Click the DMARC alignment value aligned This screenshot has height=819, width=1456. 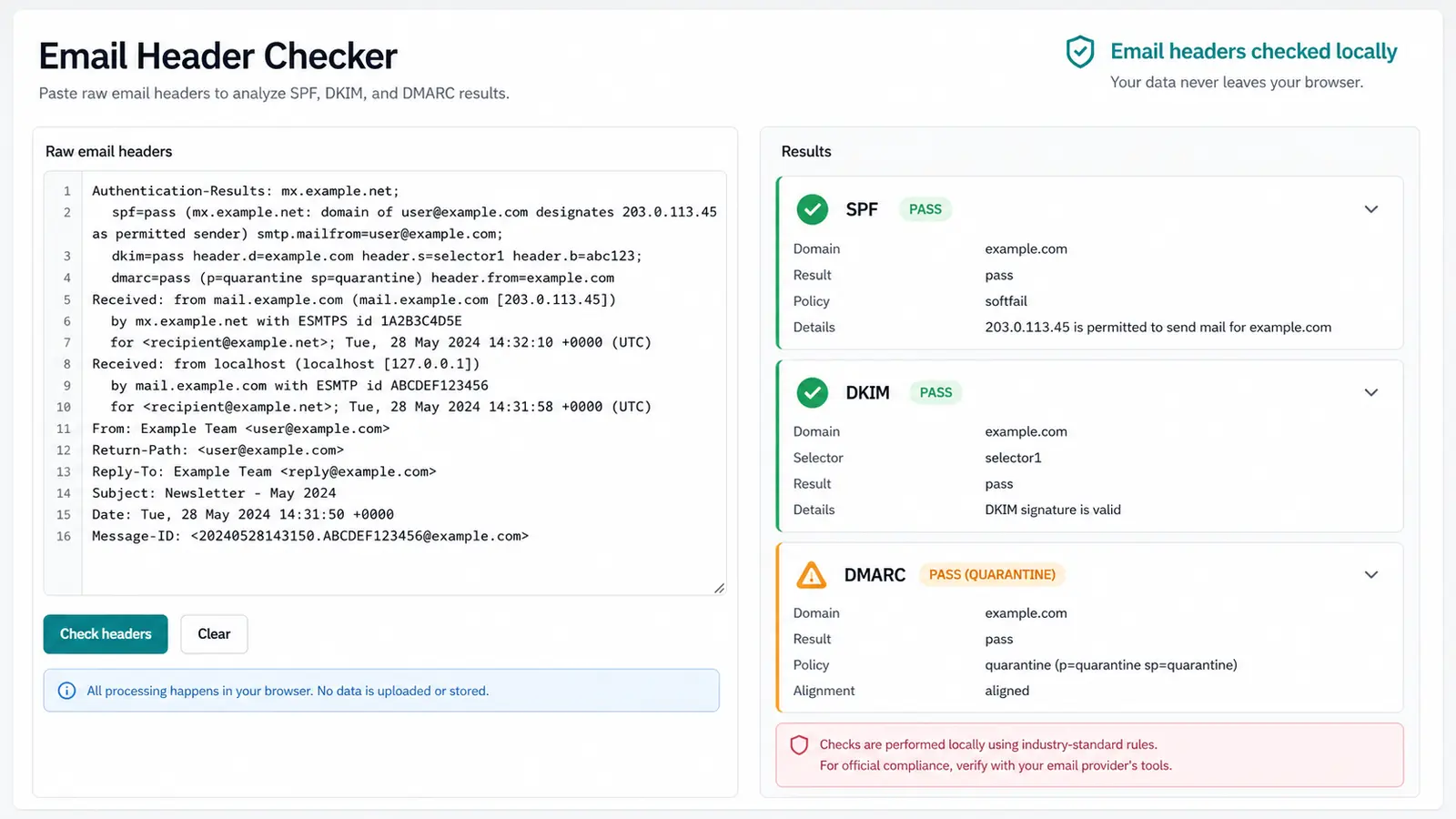click(x=1006, y=691)
